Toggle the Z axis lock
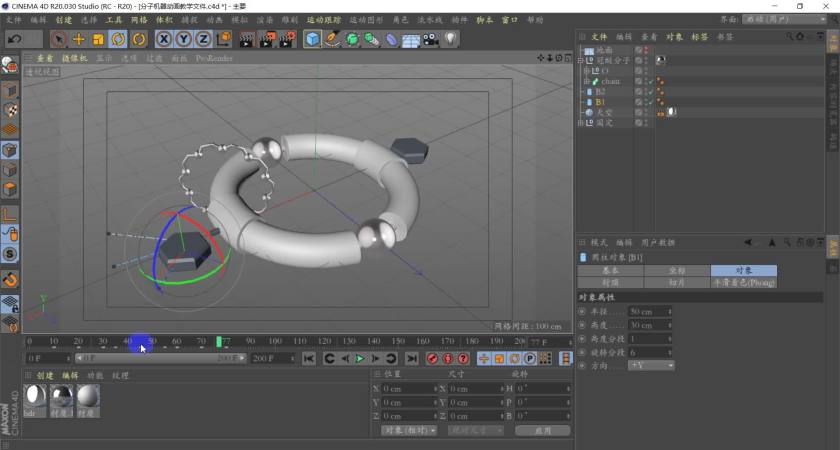The width and height of the screenshot is (840, 450). [x=203, y=39]
